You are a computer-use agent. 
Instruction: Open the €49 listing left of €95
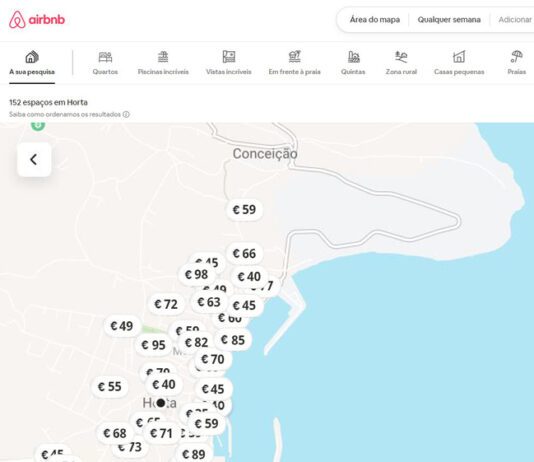(x=122, y=326)
